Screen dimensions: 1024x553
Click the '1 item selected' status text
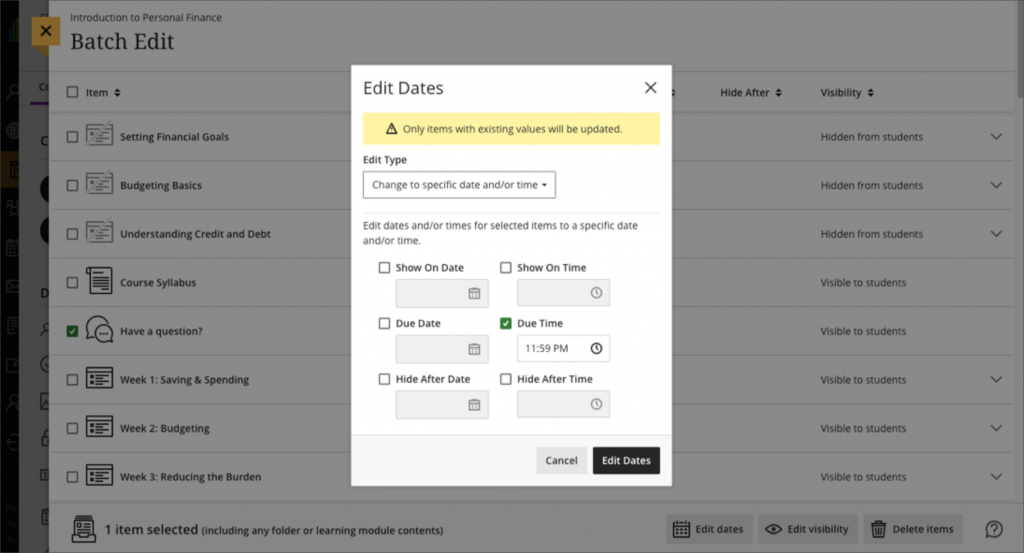click(x=152, y=529)
